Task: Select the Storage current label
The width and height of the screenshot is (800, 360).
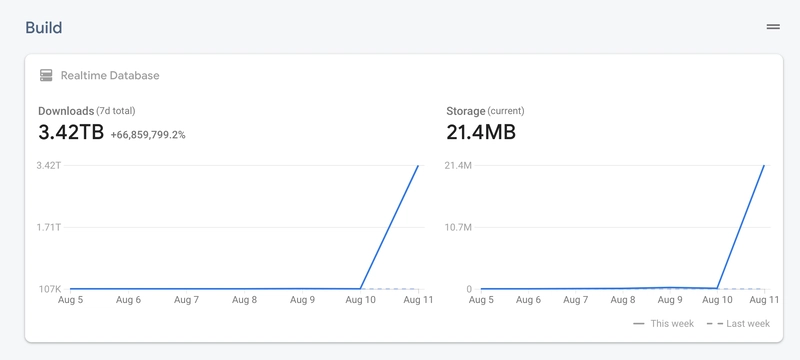Action: (x=485, y=111)
